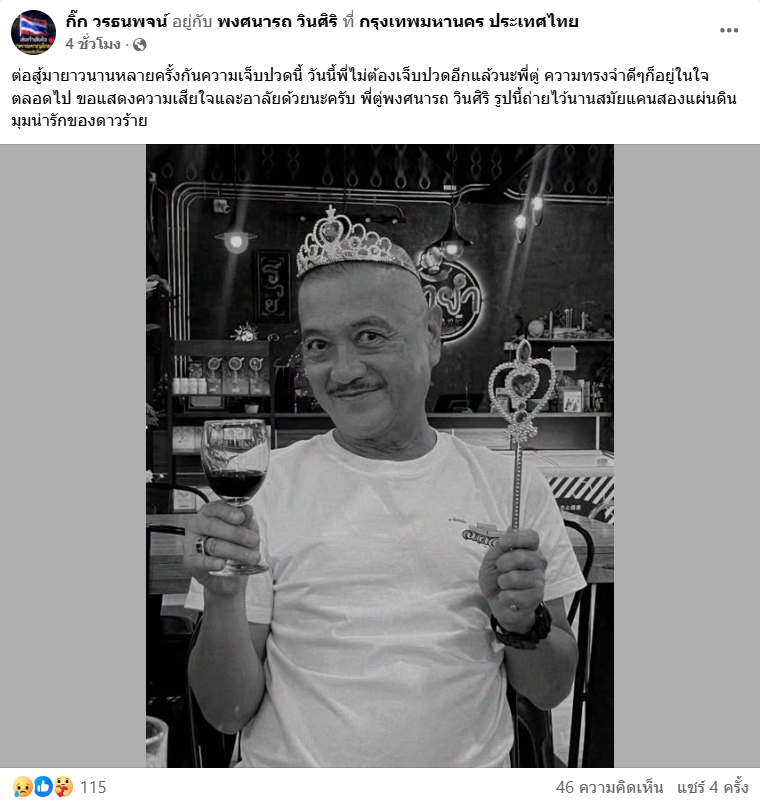
Task: Open tagged profile พงศนารถ วินศิริ in header
Action: tap(277, 22)
